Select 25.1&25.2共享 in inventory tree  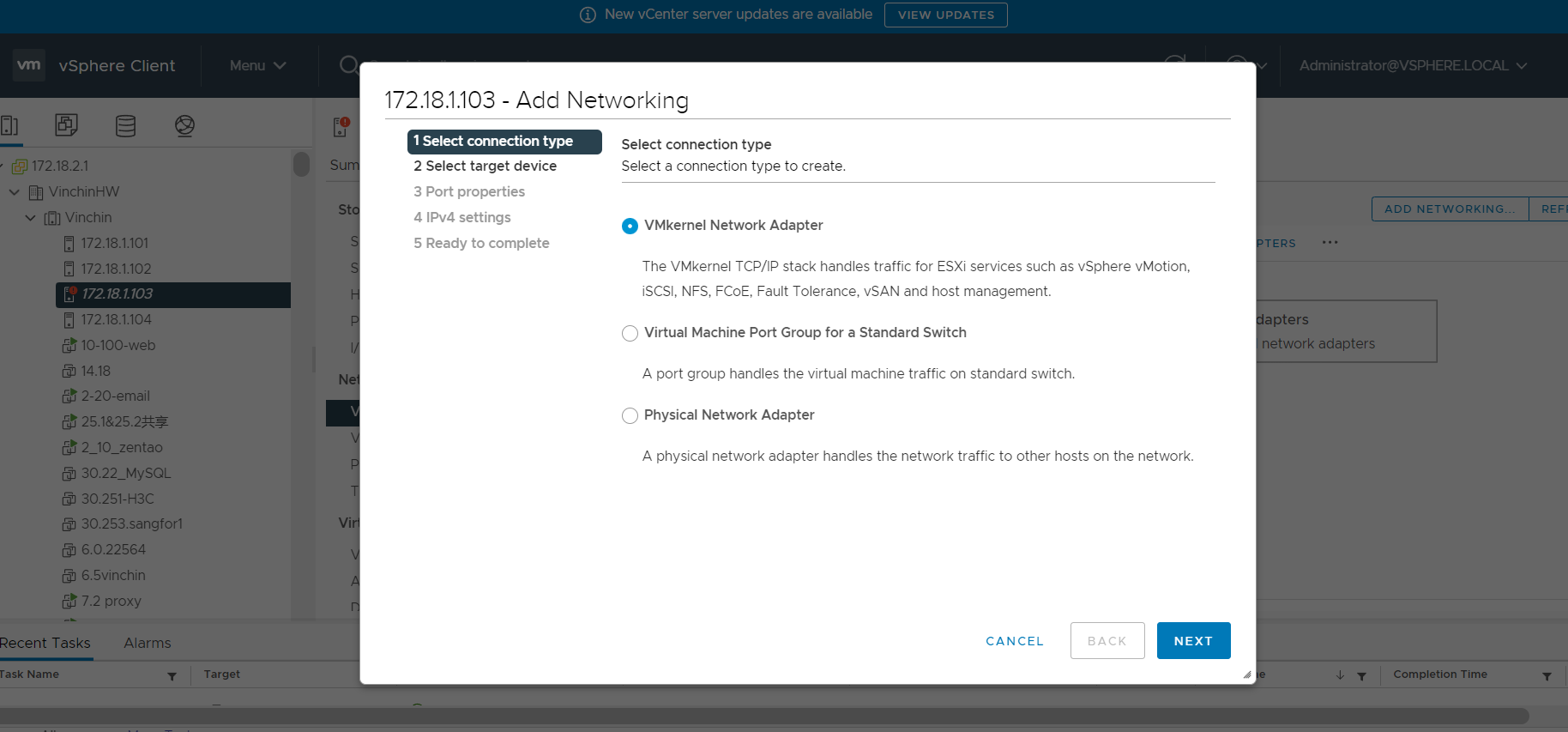(124, 422)
